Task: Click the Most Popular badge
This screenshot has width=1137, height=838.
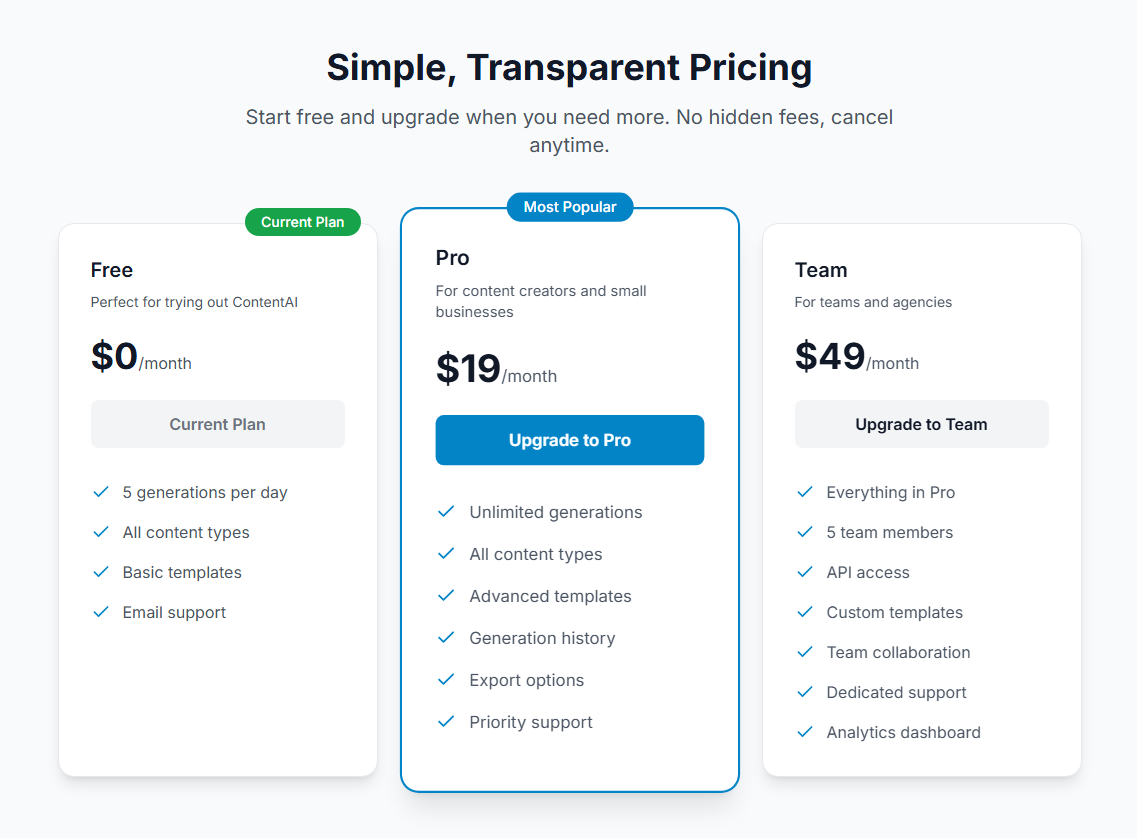Action: pyautogui.click(x=569, y=207)
